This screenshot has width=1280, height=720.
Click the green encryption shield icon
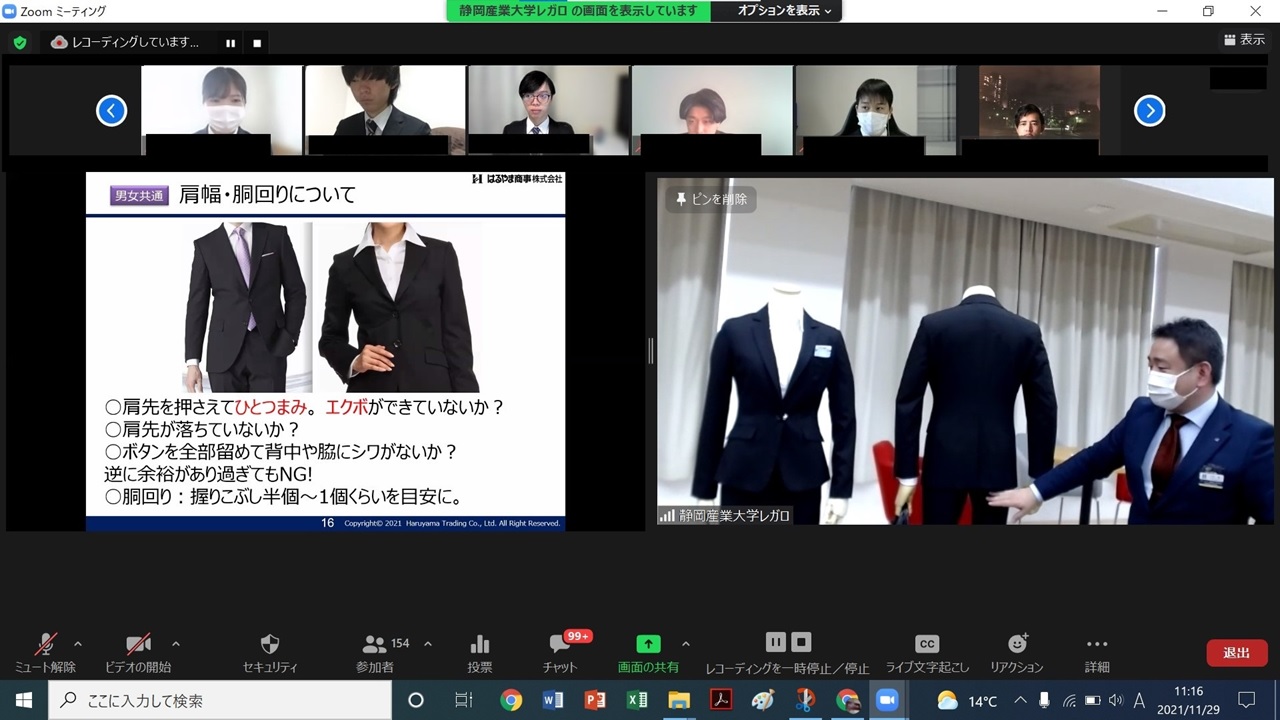pyautogui.click(x=20, y=43)
